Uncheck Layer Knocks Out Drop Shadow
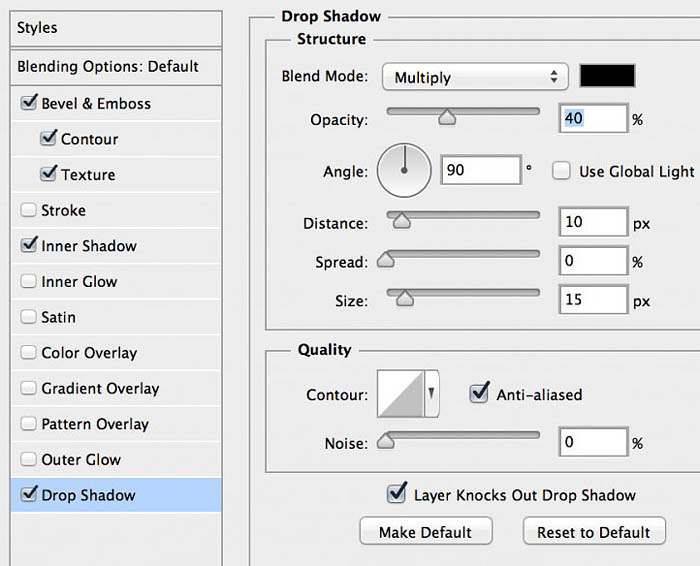 [x=396, y=493]
